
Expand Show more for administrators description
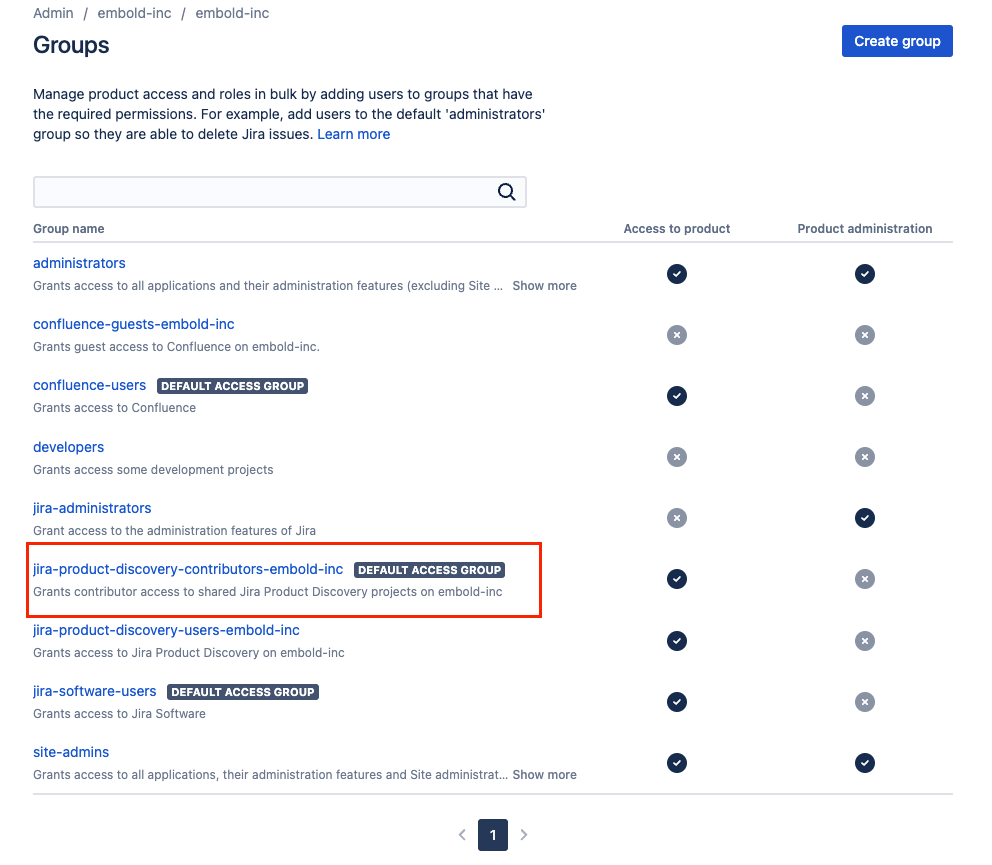tap(544, 286)
